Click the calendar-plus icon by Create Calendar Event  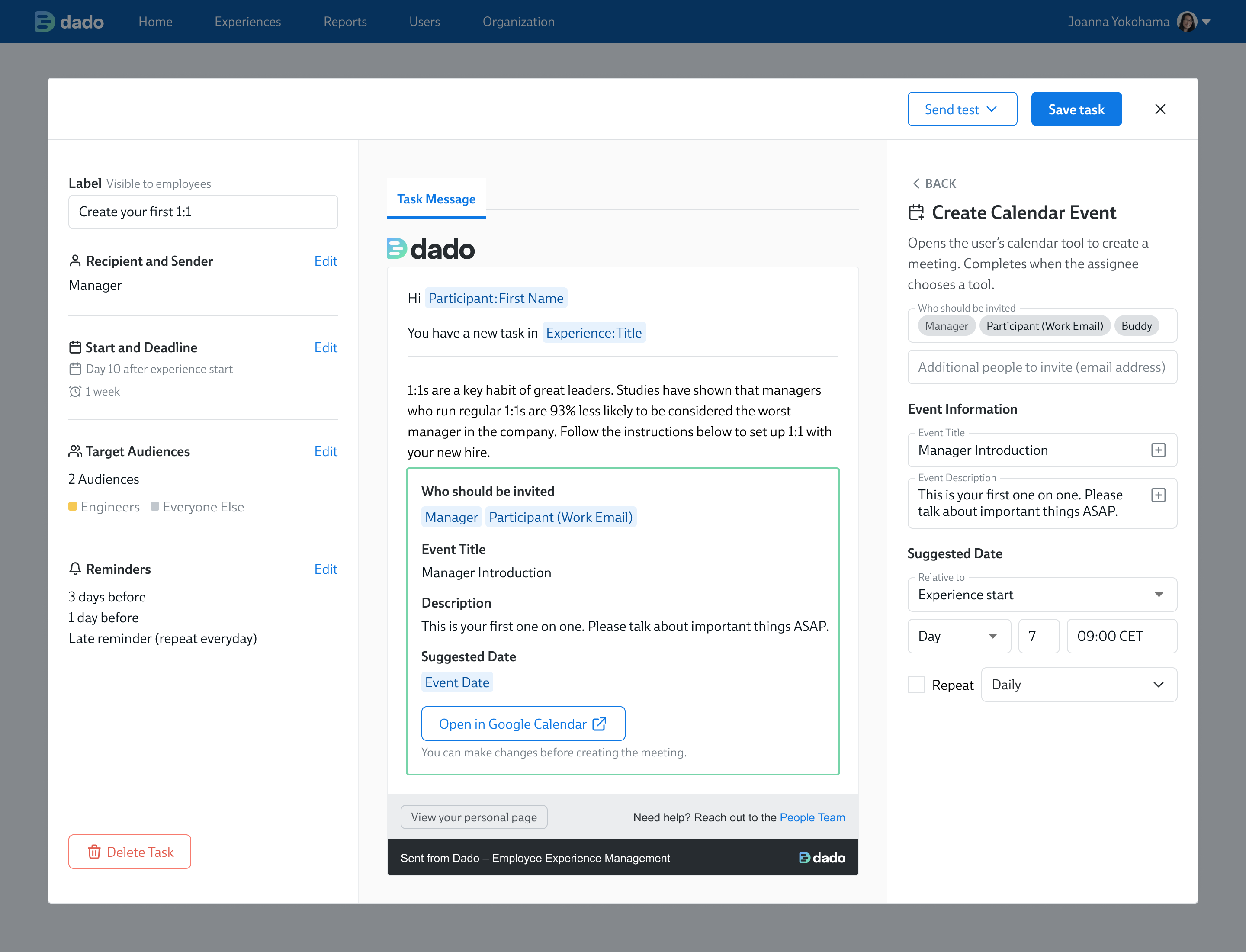tap(916, 212)
